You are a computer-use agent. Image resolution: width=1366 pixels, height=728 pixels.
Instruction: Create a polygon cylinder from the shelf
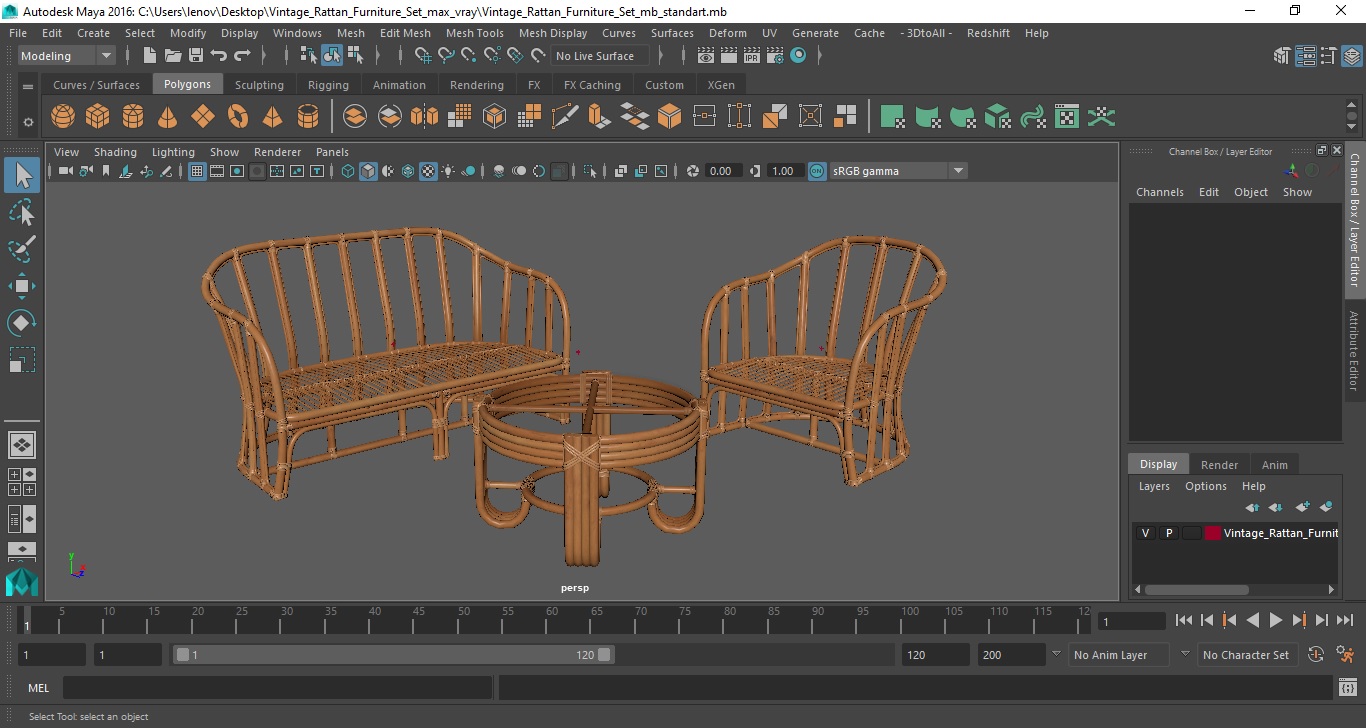[x=133, y=117]
